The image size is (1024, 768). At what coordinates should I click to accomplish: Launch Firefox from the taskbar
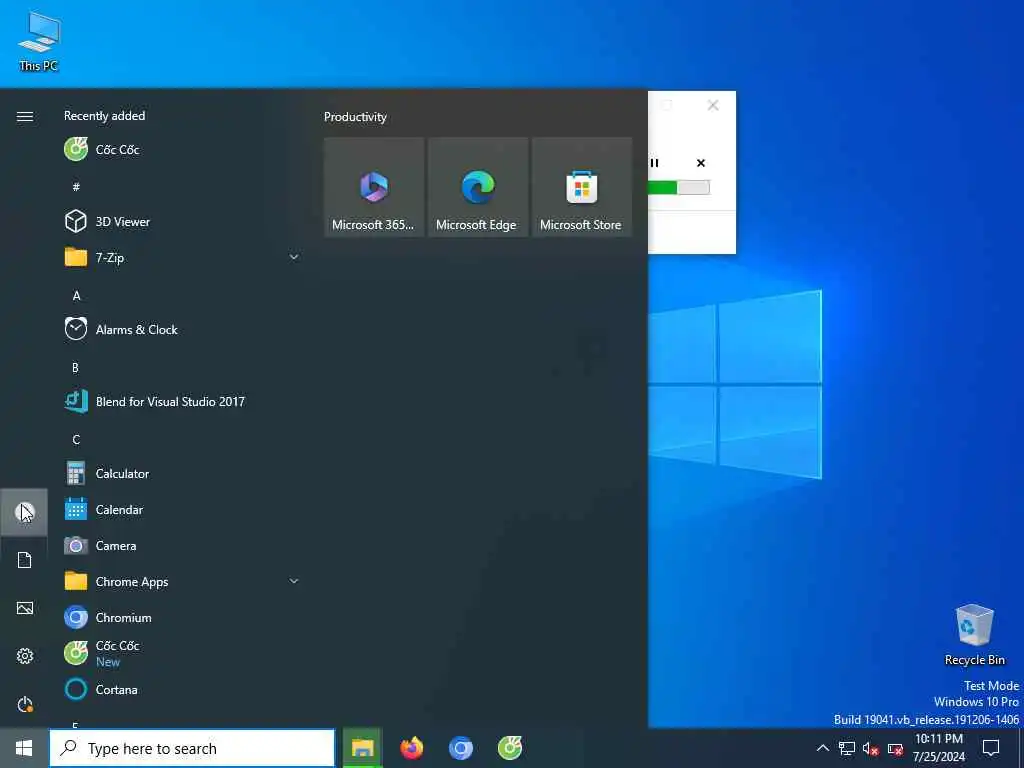click(x=411, y=748)
